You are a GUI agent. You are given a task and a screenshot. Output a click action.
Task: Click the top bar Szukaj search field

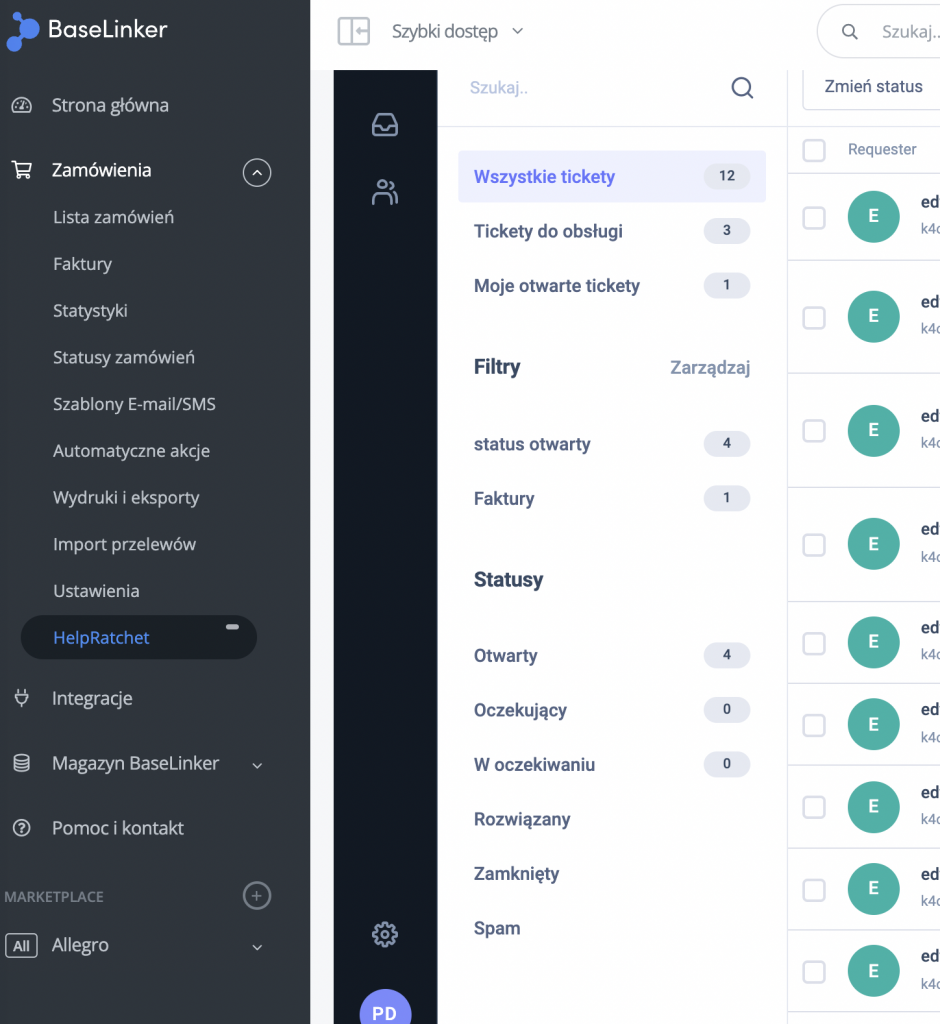pyautogui.click(x=879, y=31)
